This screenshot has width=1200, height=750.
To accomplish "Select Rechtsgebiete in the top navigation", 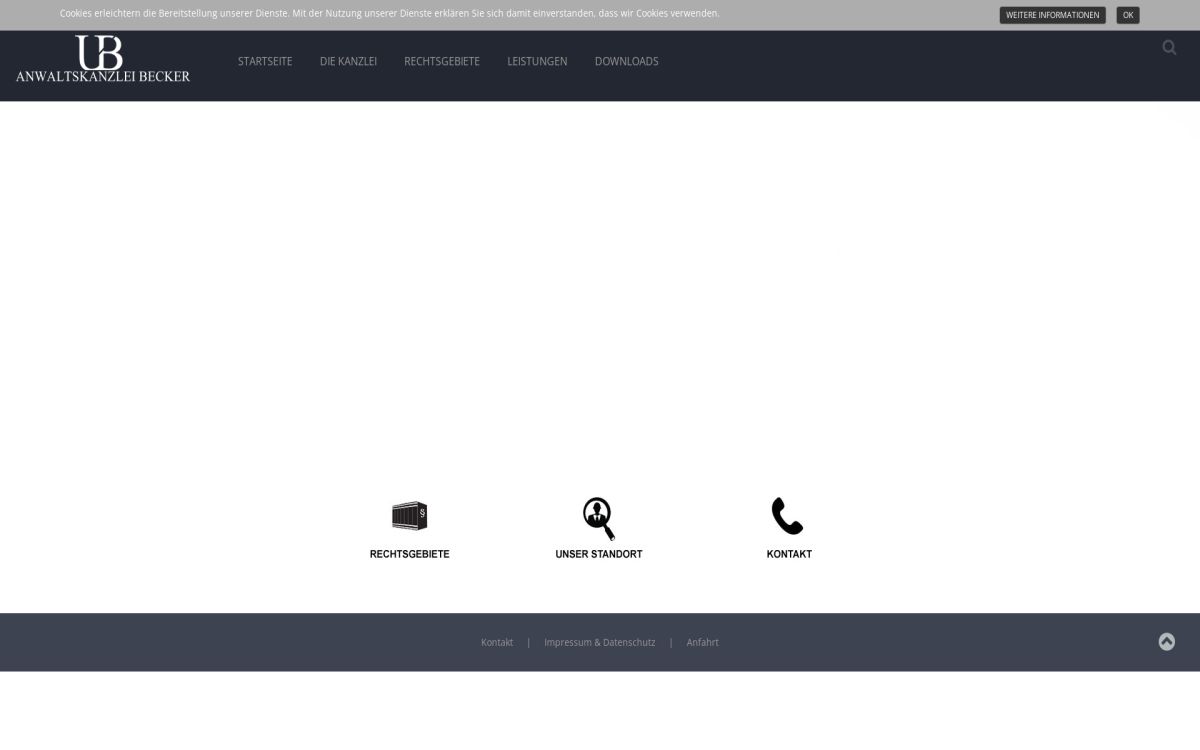I will 442,62.
